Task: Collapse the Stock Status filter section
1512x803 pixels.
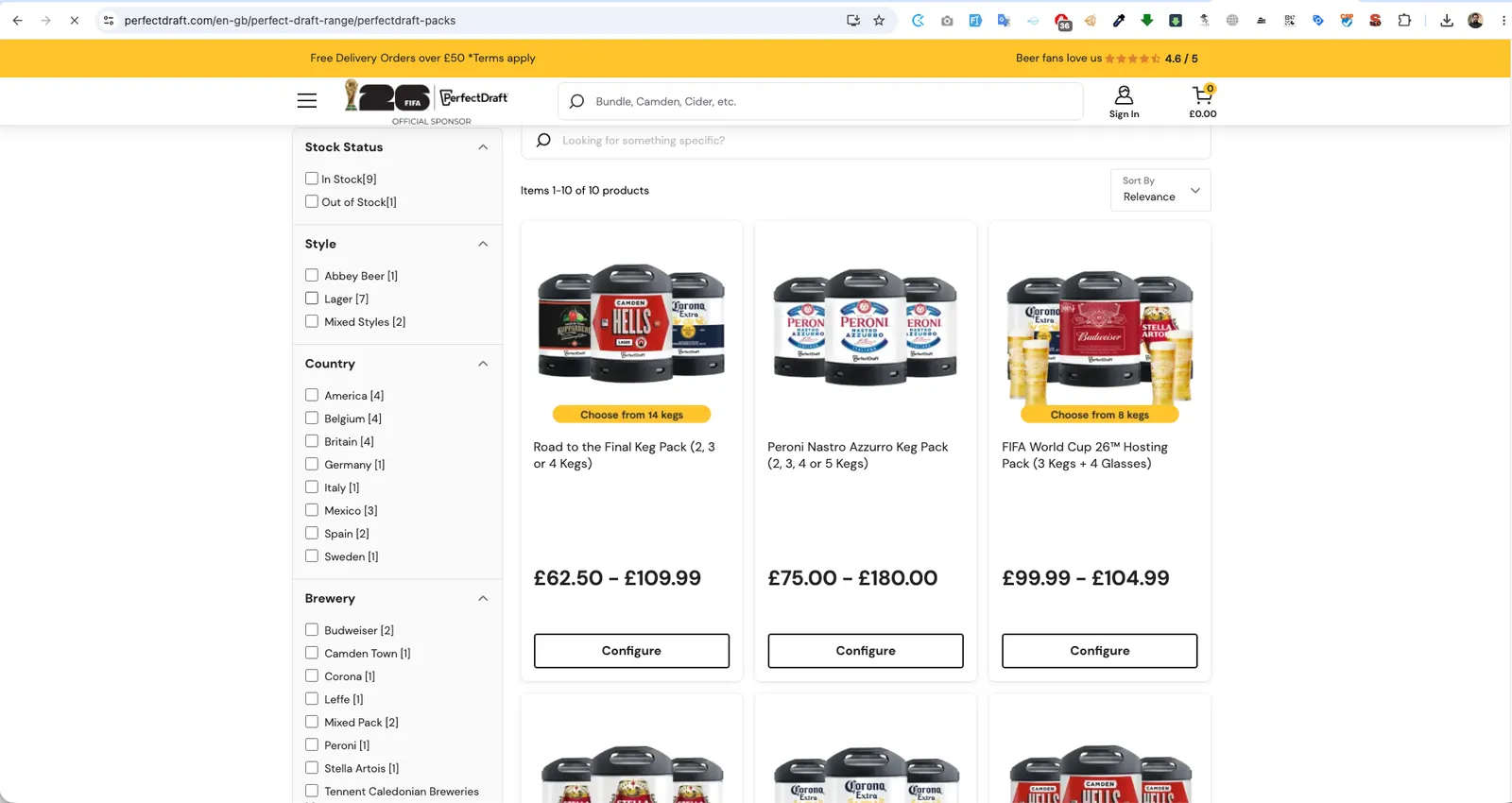Action: (483, 147)
